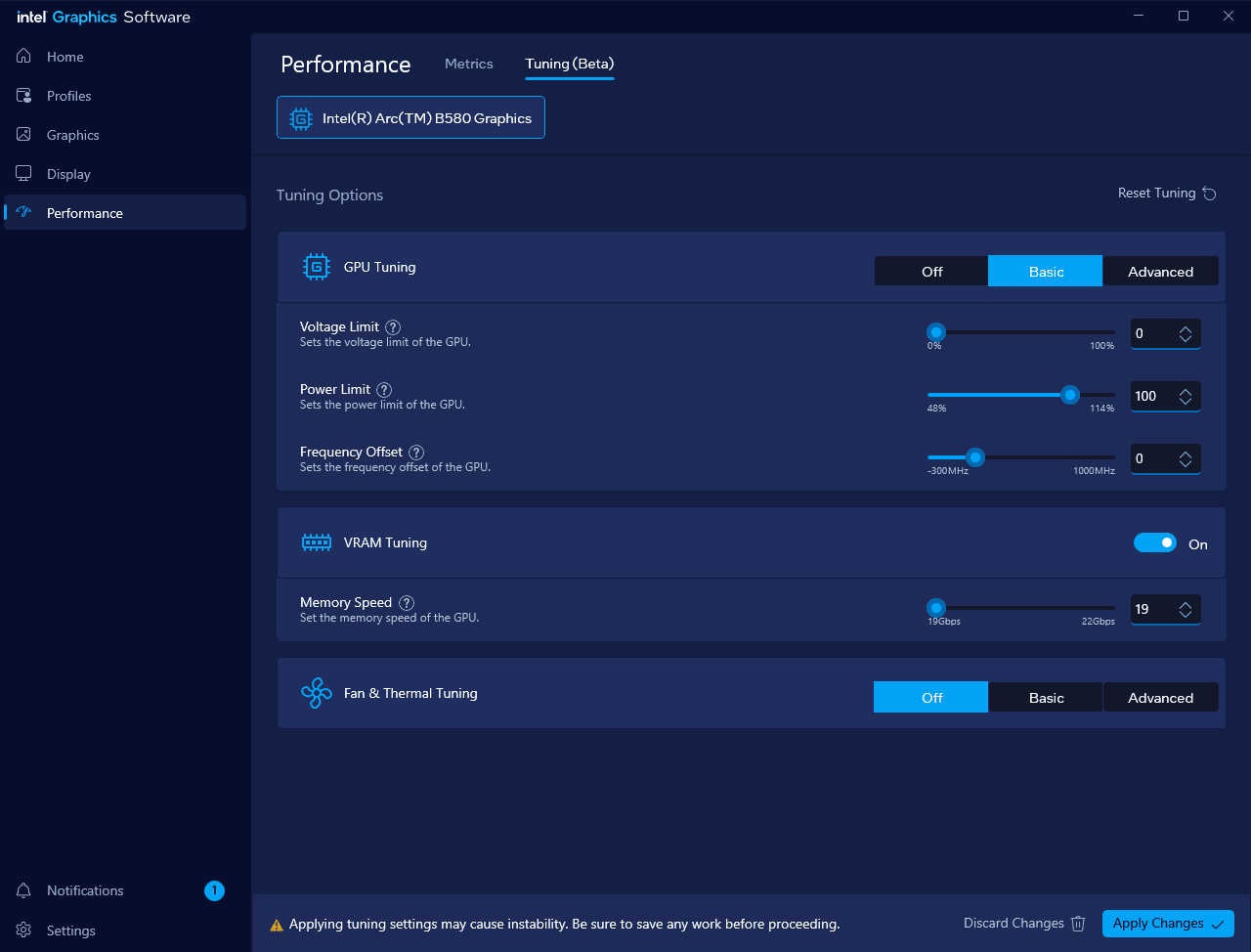Click the Voltage Limit help icon
The height and width of the screenshot is (952, 1251).
[393, 327]
